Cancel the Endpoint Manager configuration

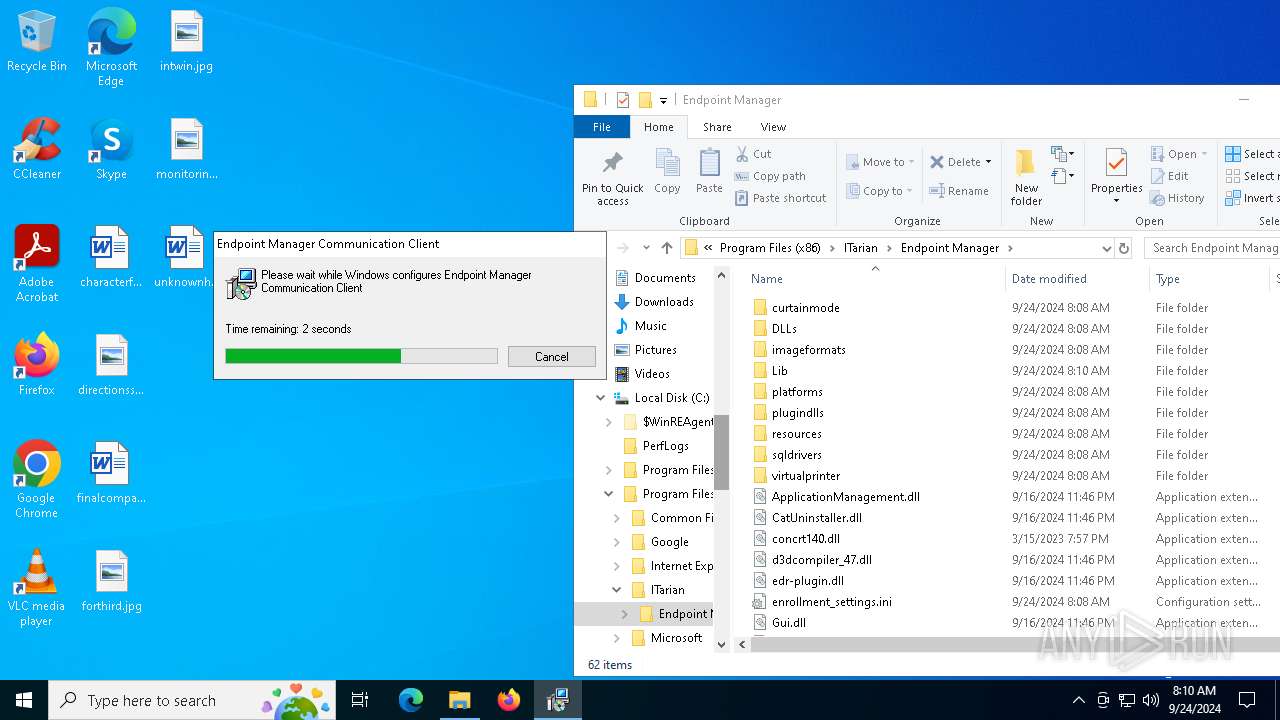point(551,357)
